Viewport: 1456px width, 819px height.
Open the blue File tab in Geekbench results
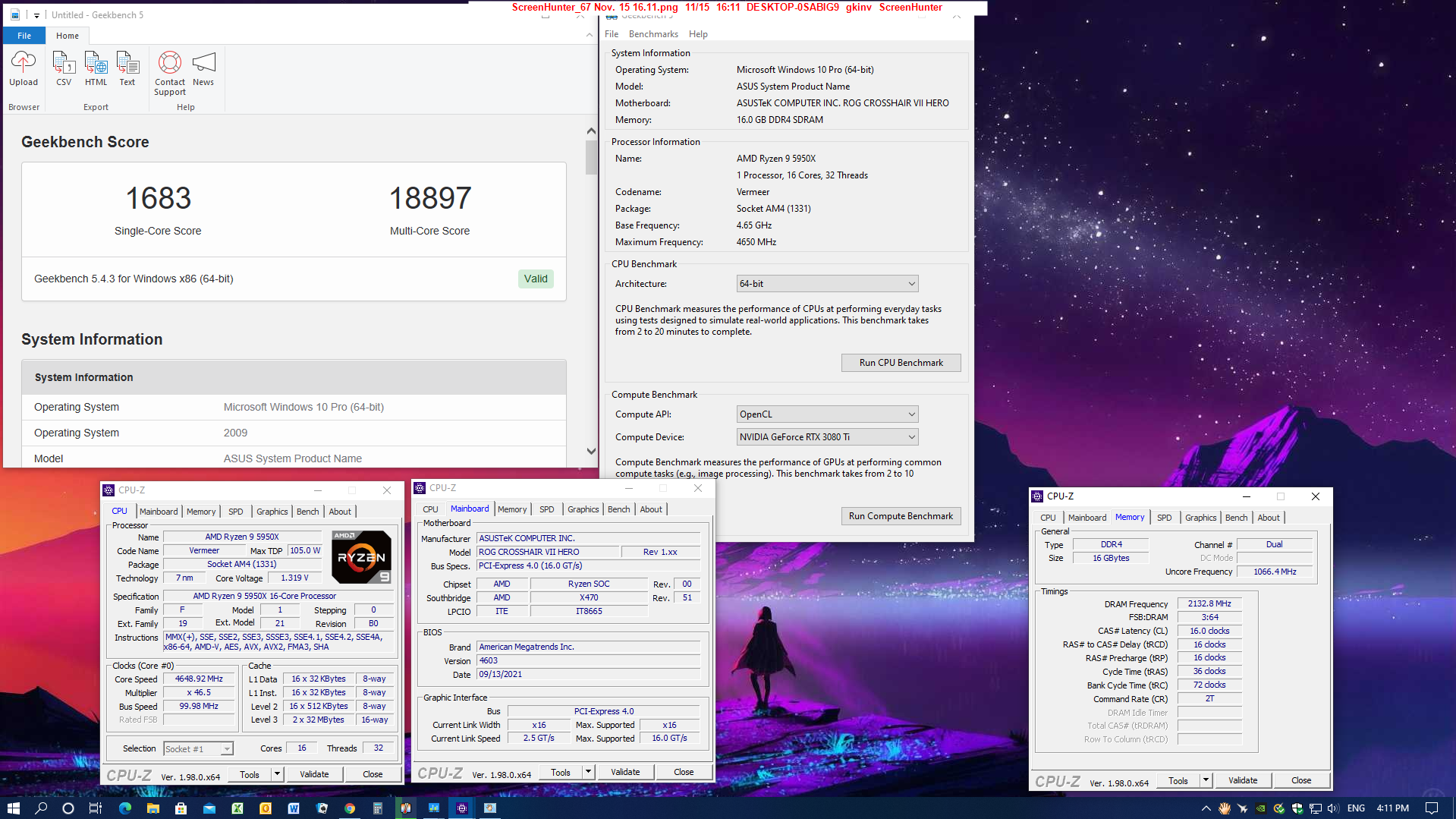click(24, 36)
